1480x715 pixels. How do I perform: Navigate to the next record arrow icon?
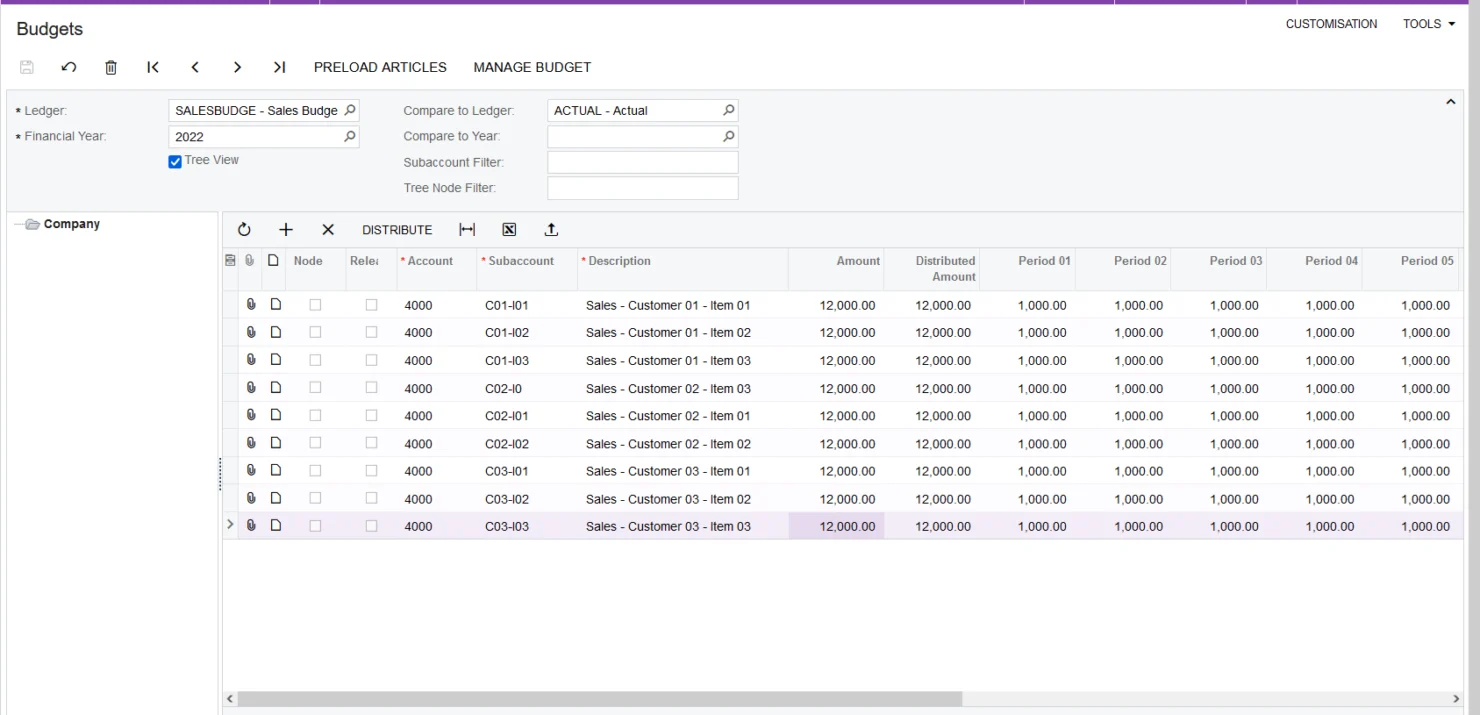237,67
